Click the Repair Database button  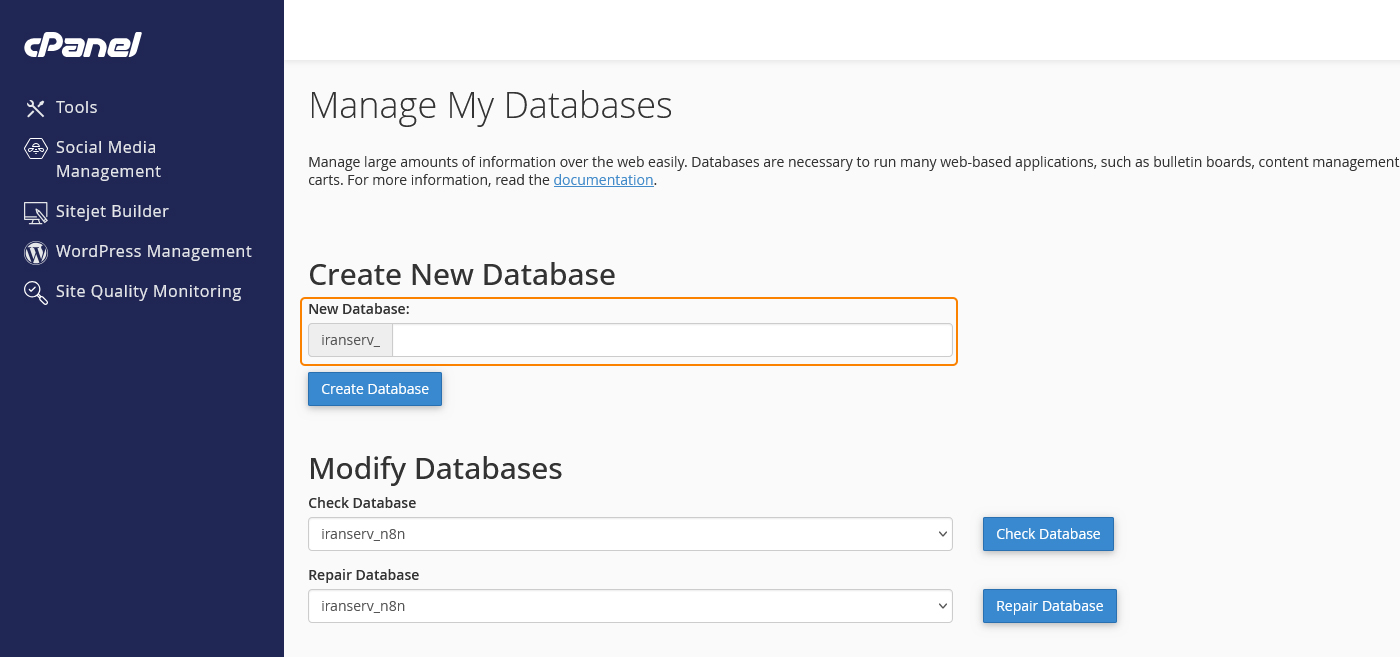pos(1049,605)
